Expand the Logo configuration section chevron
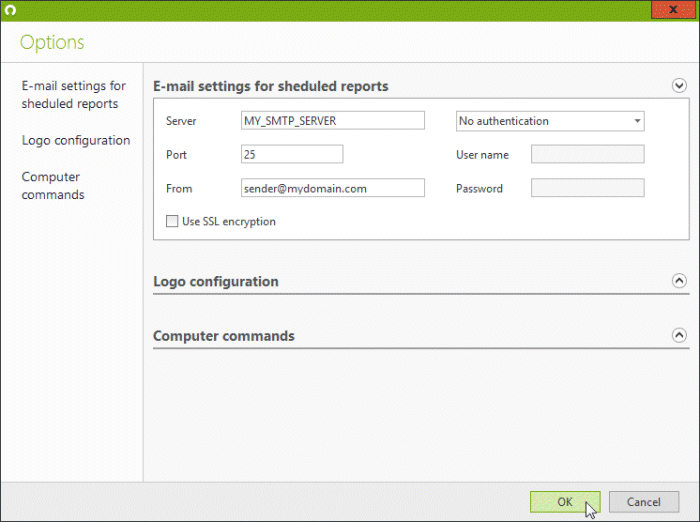Screen dimensions: 700x522 [679, 281]
